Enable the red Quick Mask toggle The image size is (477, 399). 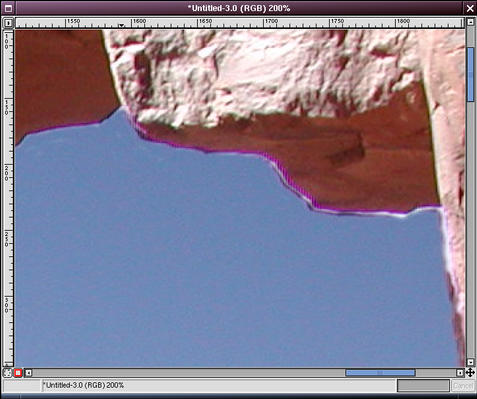18,373
